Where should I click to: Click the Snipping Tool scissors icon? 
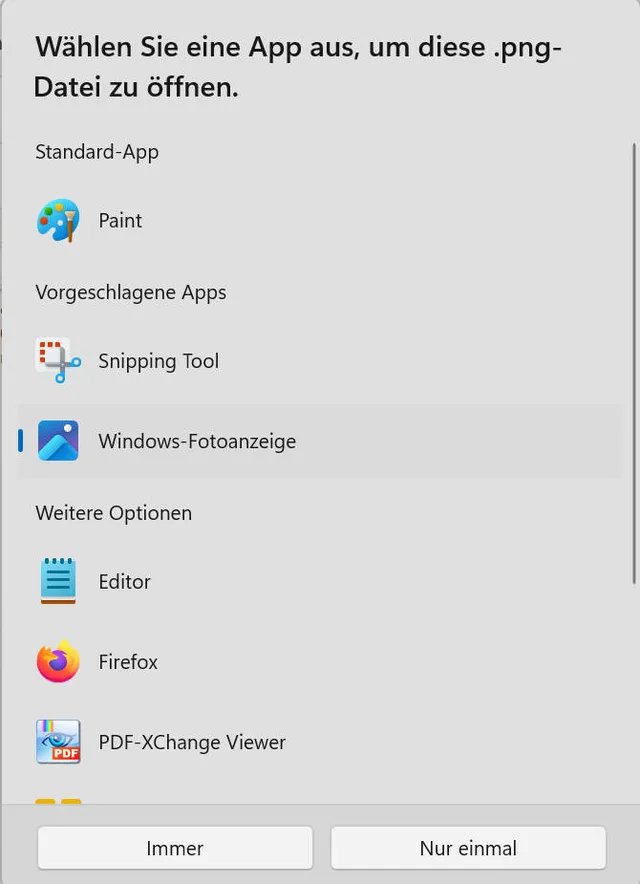58,361
